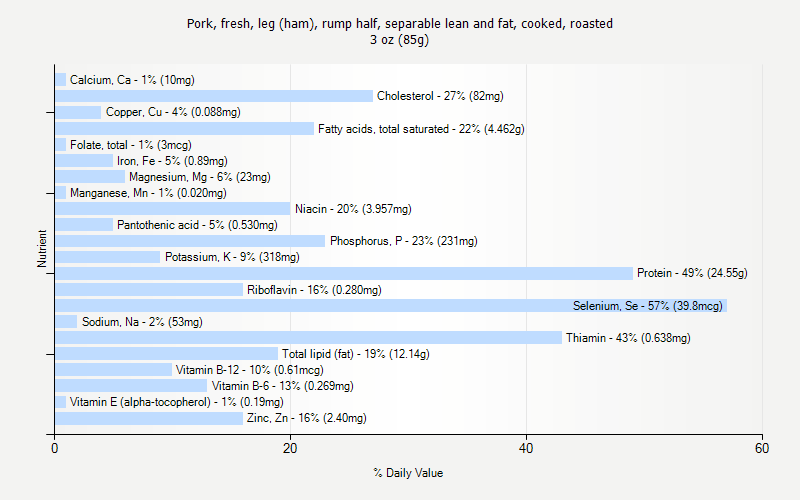Select the Zinc, Zn bar
The height and width of the screenshot is (500, 800).
(149, 418)
